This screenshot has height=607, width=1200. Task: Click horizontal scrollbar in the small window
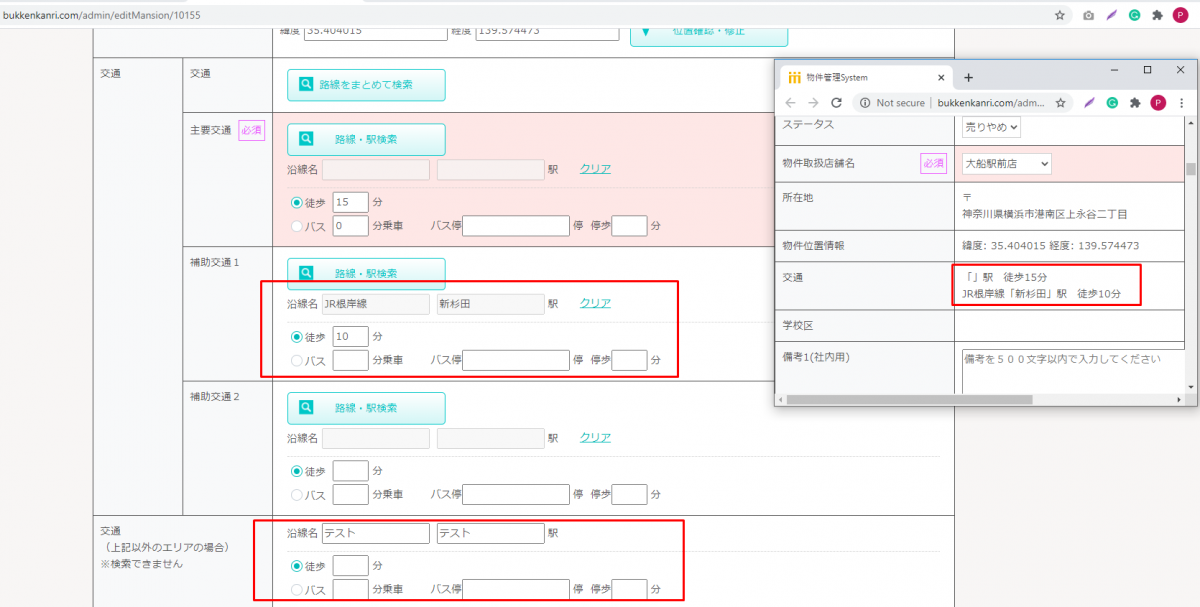click(x=910, y=399)
